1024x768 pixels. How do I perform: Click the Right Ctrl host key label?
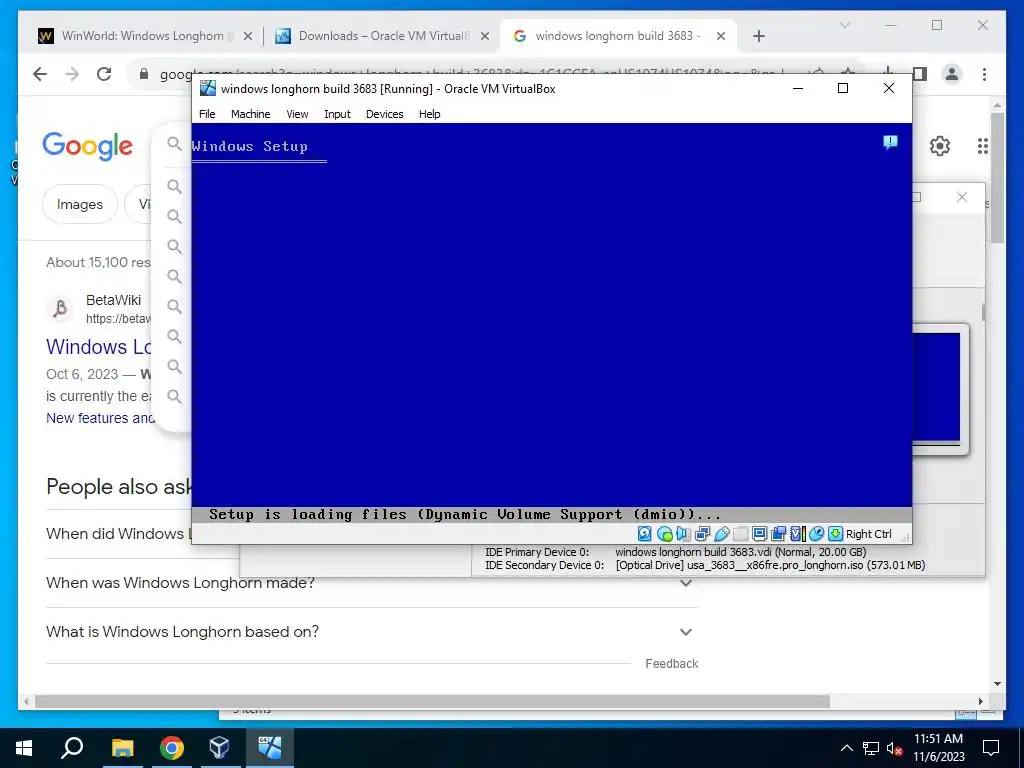click(x=869, y=534)
